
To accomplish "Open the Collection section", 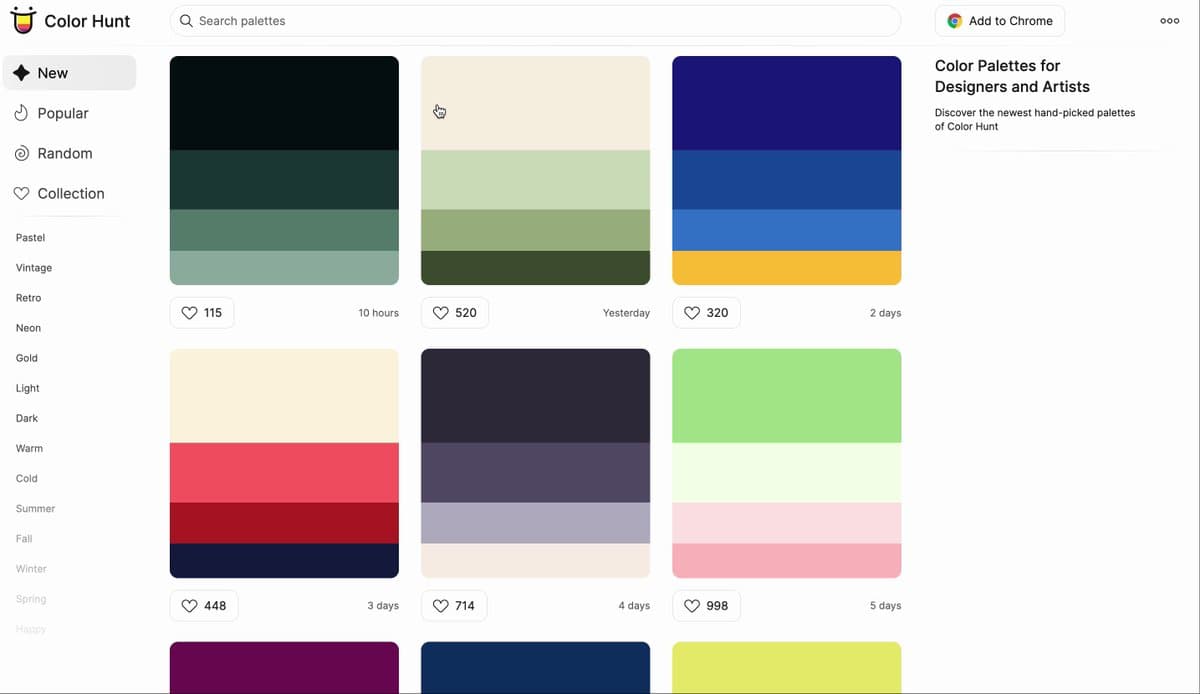I will tap(70, 193).
